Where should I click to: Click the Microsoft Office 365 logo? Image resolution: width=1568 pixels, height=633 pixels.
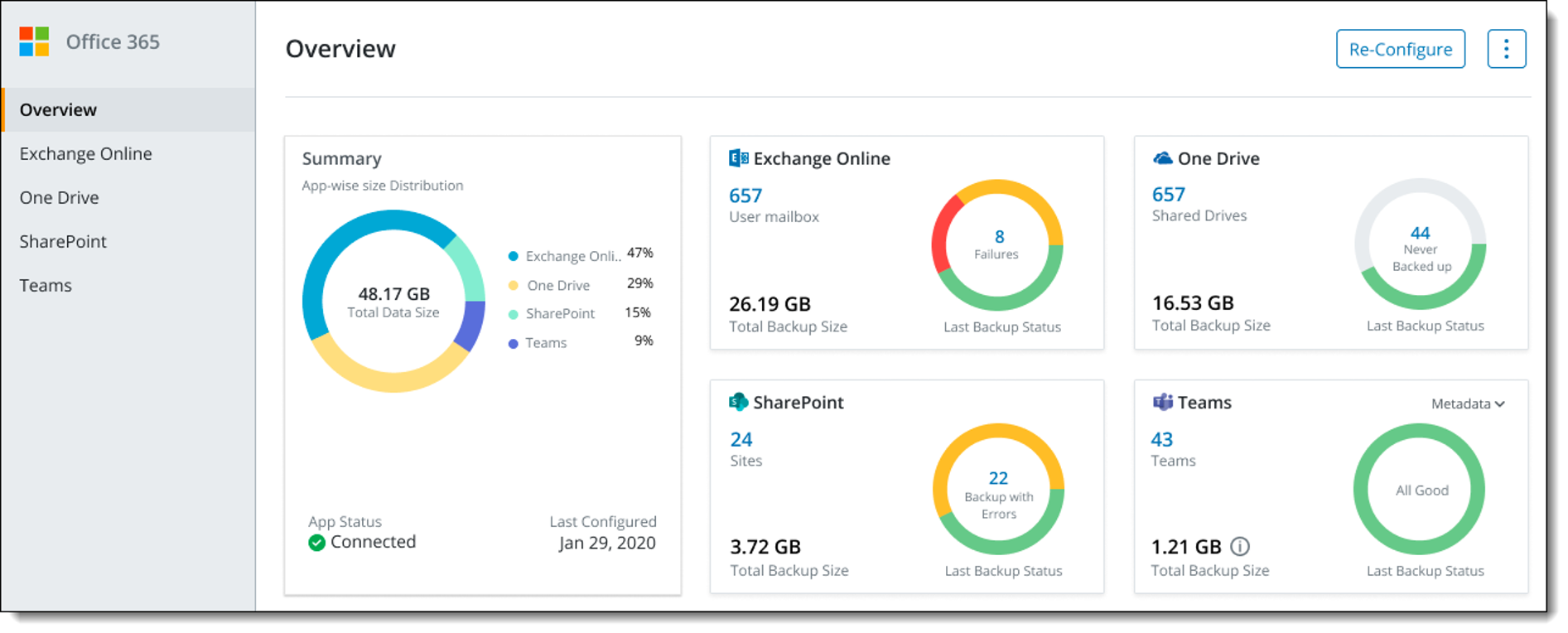pyautogui.click(x=34, y=41)
